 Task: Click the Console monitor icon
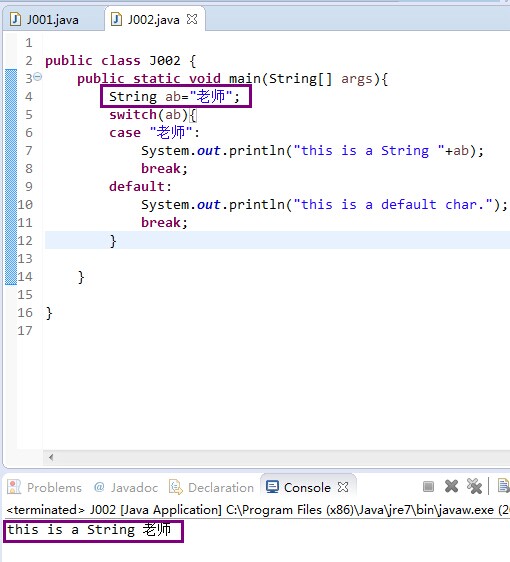[x=272, y=487]
